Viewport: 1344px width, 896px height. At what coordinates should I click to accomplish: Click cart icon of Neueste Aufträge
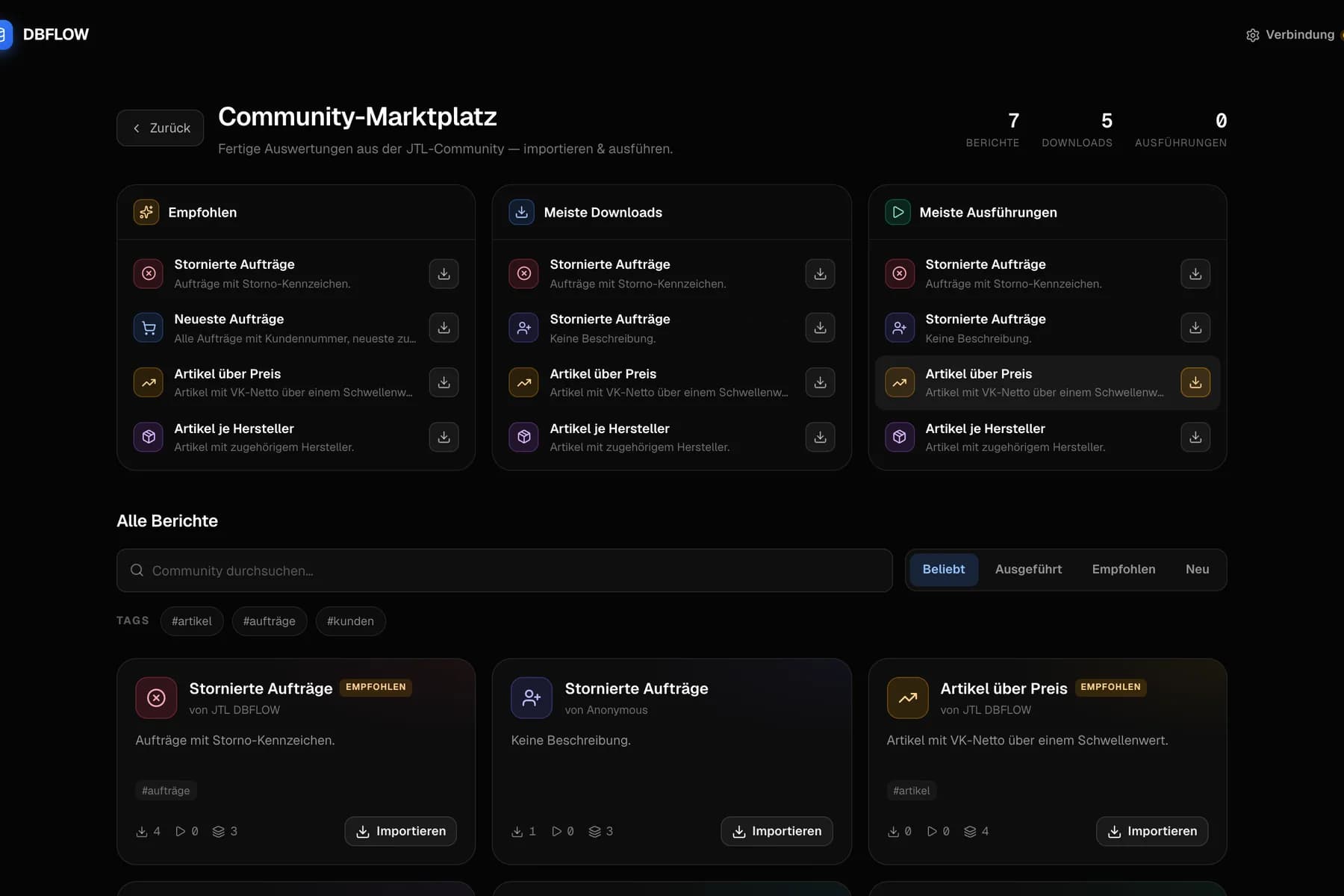click(149, 328)
